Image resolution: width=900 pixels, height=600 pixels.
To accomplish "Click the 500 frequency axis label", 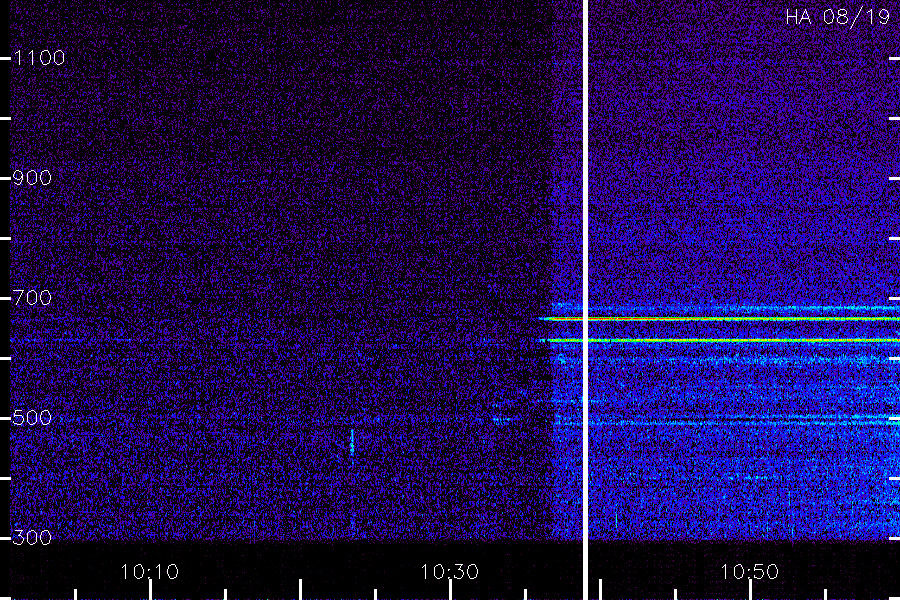I will tap(32, 418).
